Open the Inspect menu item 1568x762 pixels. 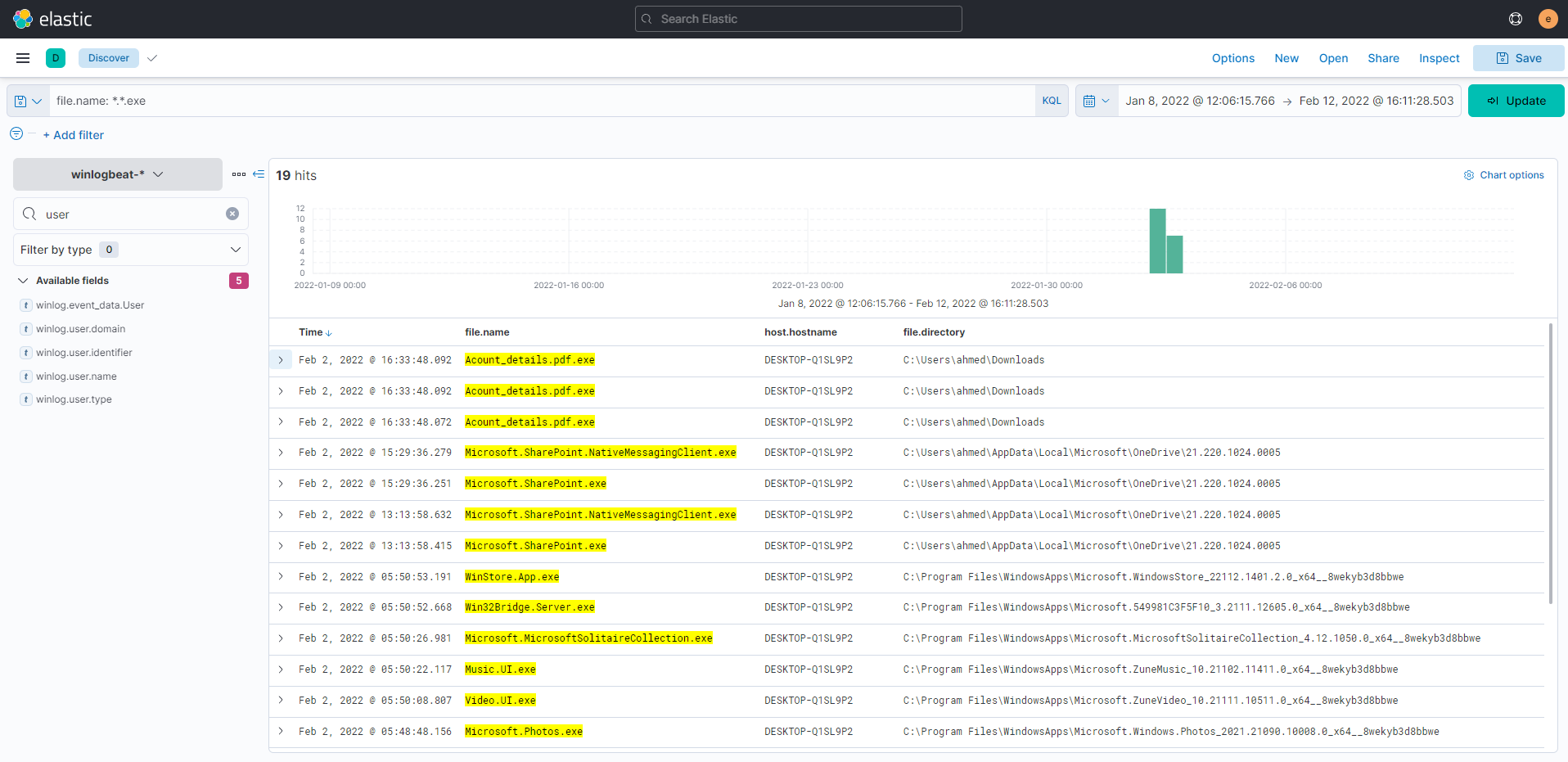coord(1439,58)
